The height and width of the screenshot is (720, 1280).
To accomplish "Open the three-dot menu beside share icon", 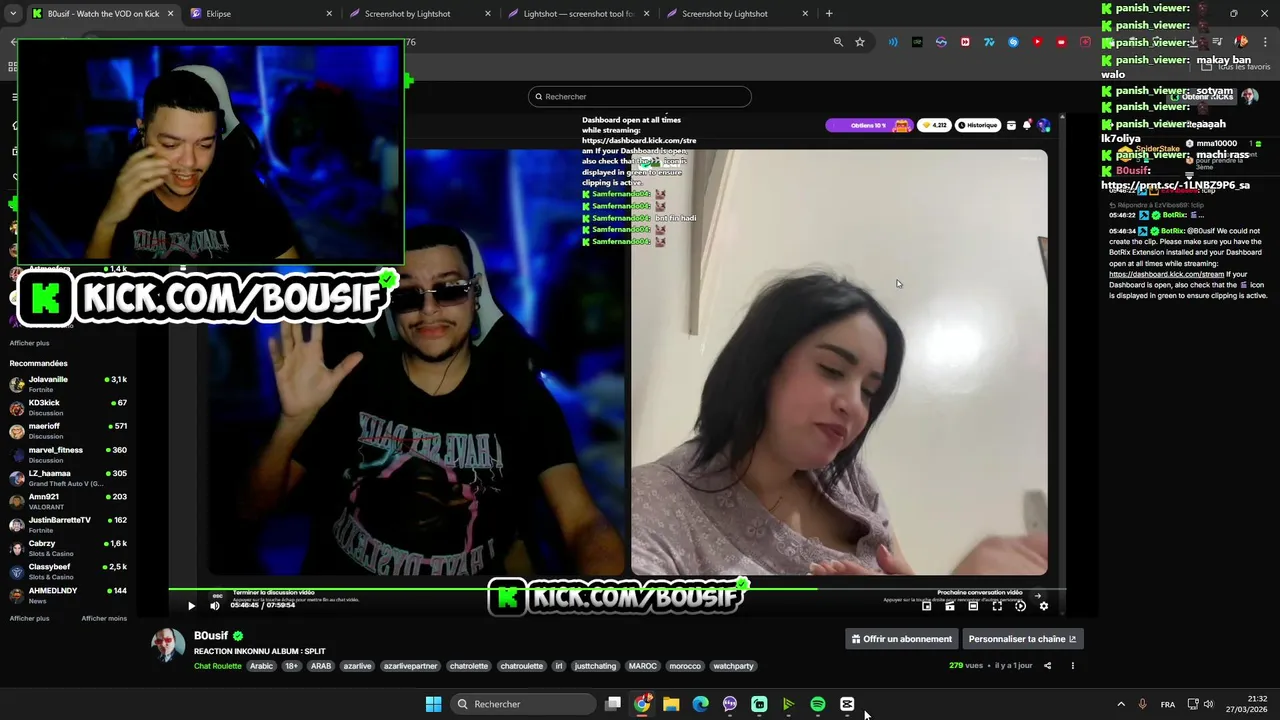I will pyautogui.click(x=1073, y=666).
